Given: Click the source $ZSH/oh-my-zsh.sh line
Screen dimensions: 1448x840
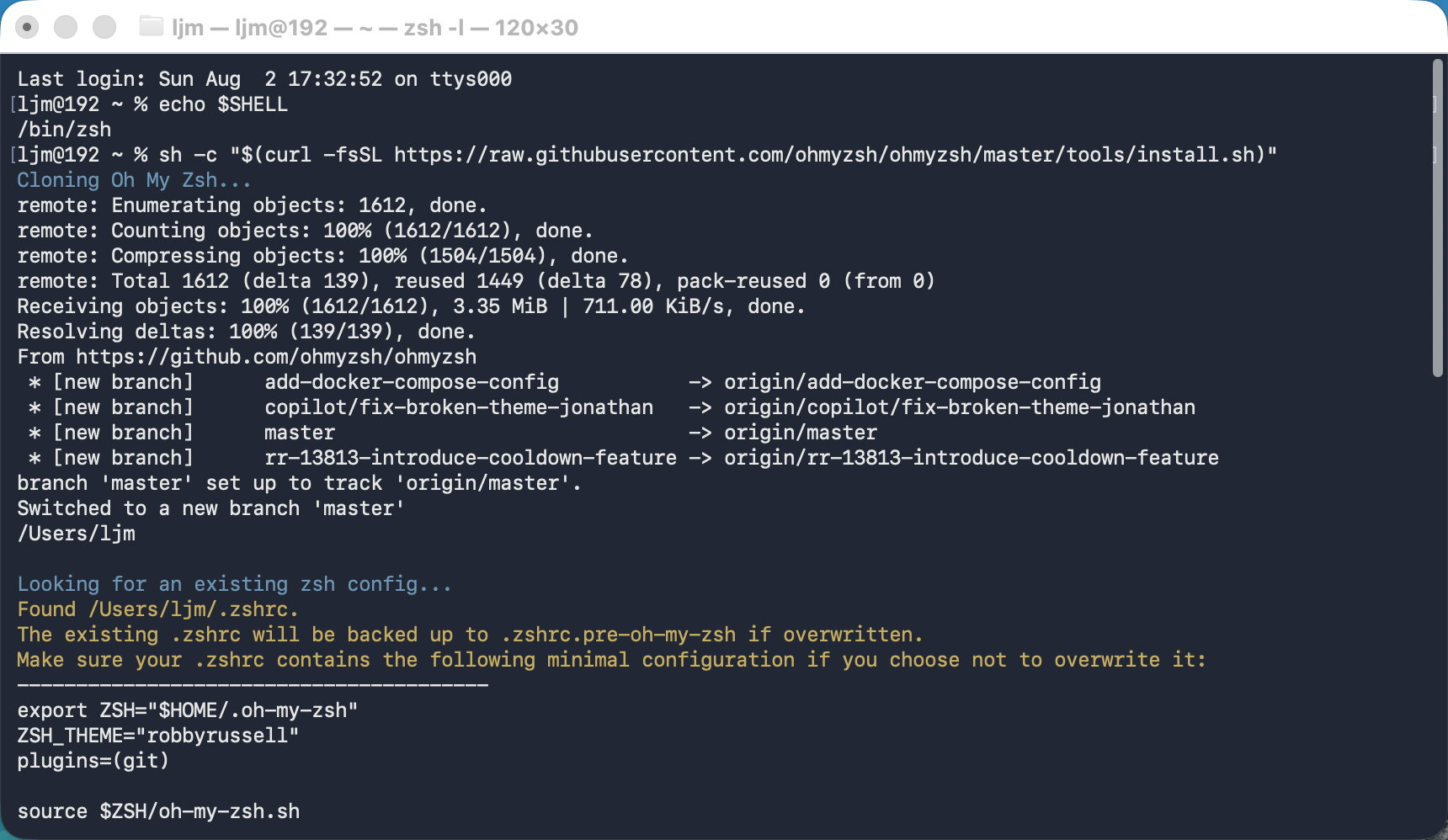Looking at the screenshot, I should tap(158, 811).
